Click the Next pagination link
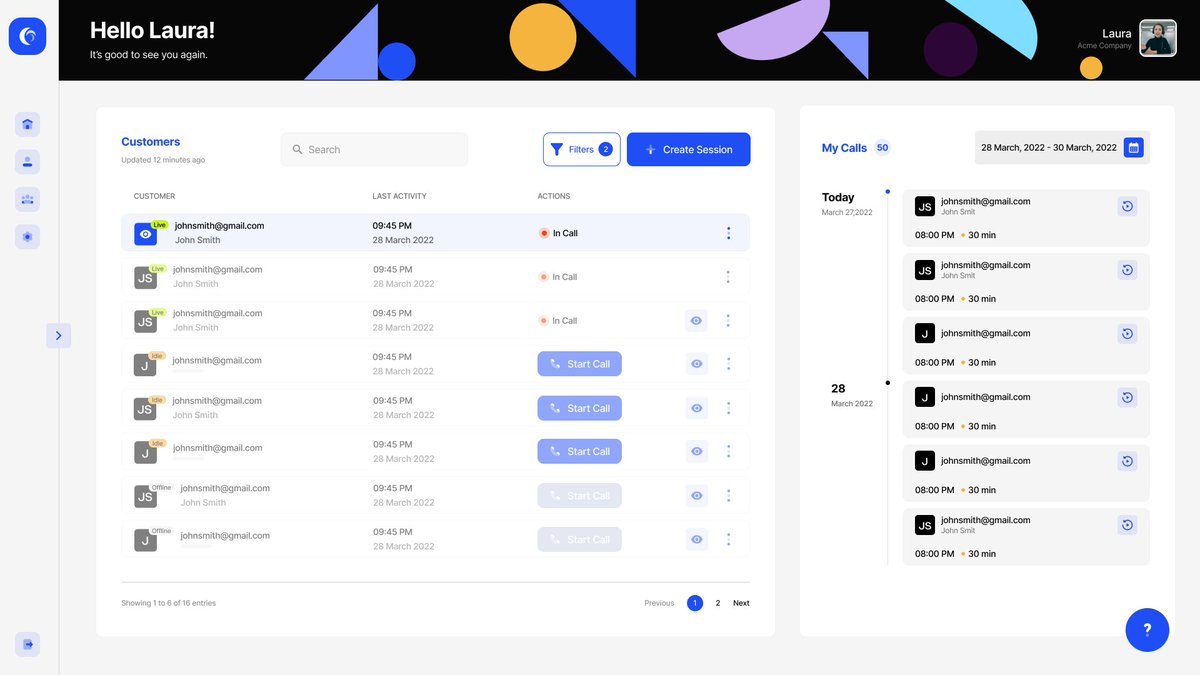1200x675 pixels. click(x=741, y=603)
